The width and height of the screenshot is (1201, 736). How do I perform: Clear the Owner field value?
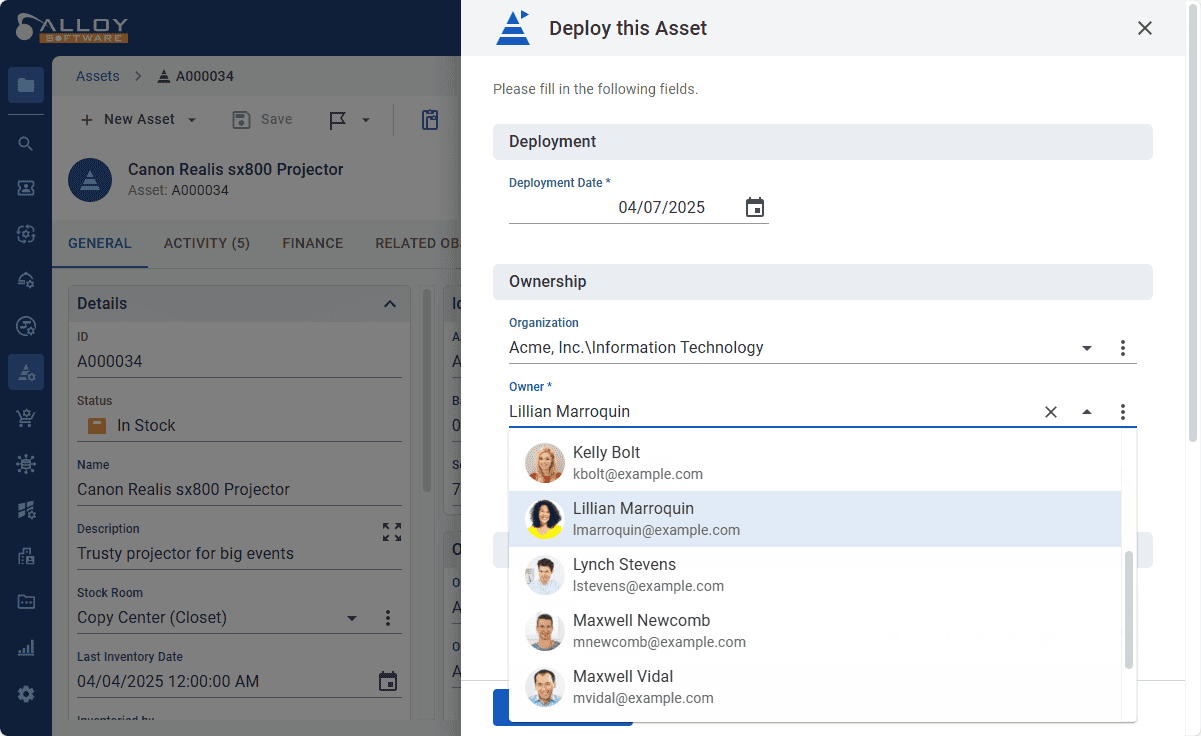[1051, 412]
